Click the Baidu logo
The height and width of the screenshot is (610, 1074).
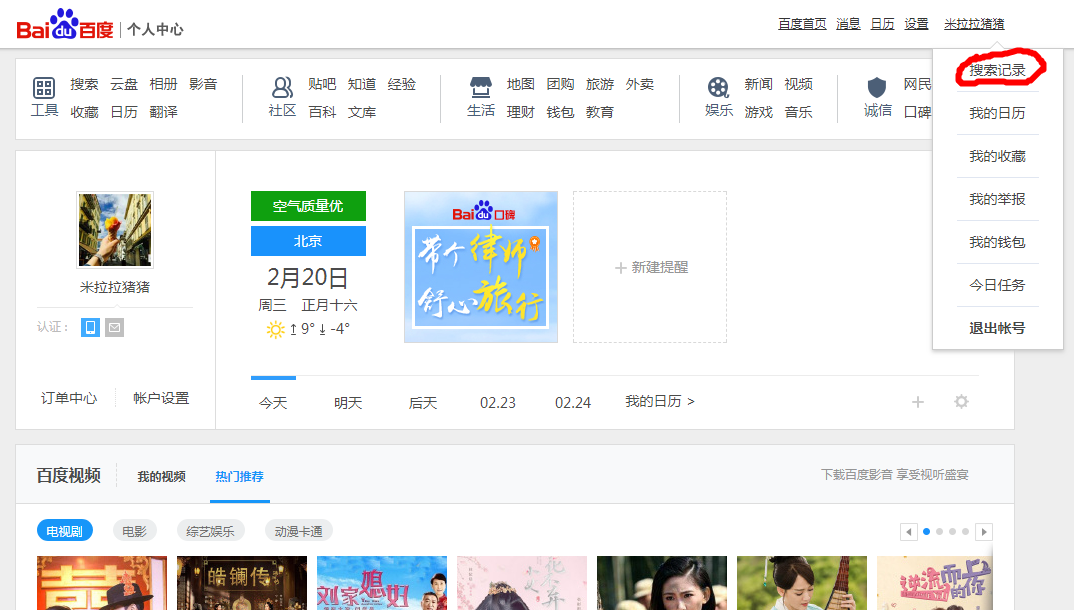(x=64, y=25)
